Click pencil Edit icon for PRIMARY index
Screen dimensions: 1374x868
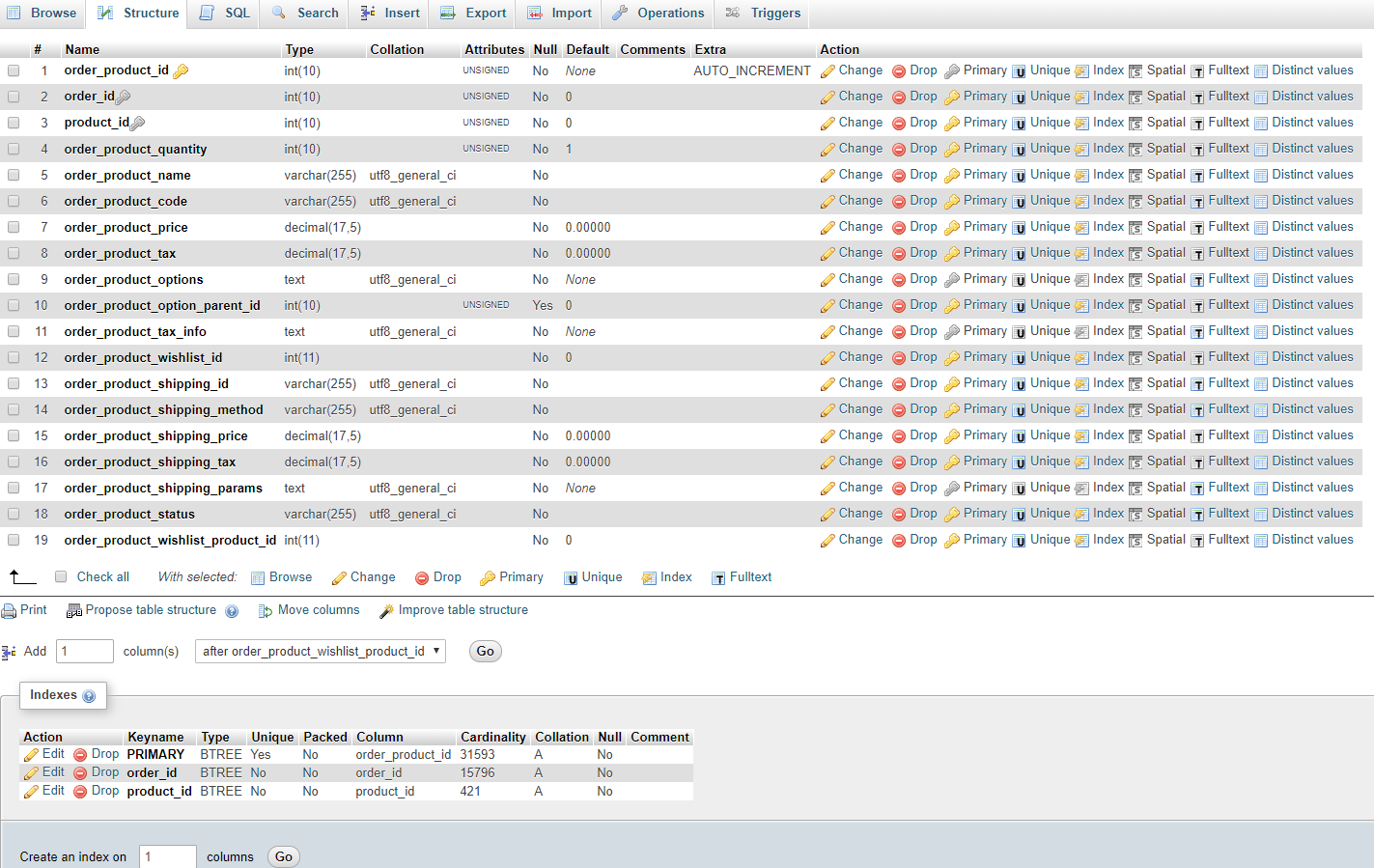[x=31, y=755]
